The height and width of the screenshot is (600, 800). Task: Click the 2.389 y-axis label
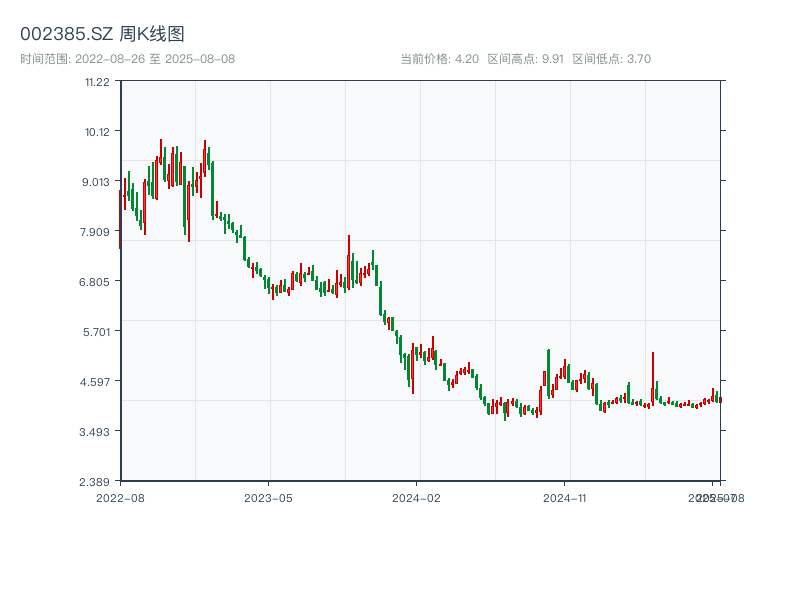pyautogui.click(x=97, y=481)
